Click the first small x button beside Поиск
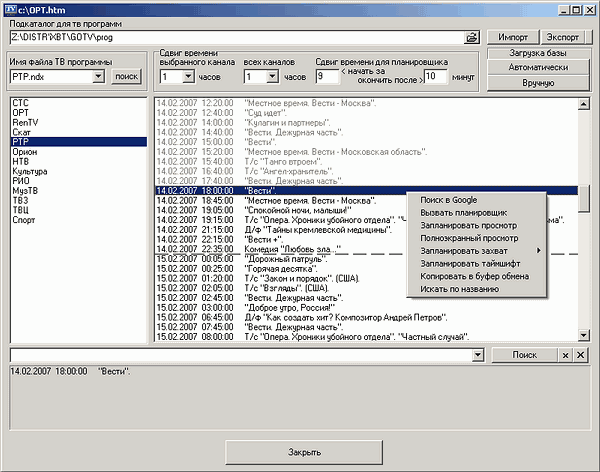The width and height of the screenshot is (600, 472). (564, 355)
